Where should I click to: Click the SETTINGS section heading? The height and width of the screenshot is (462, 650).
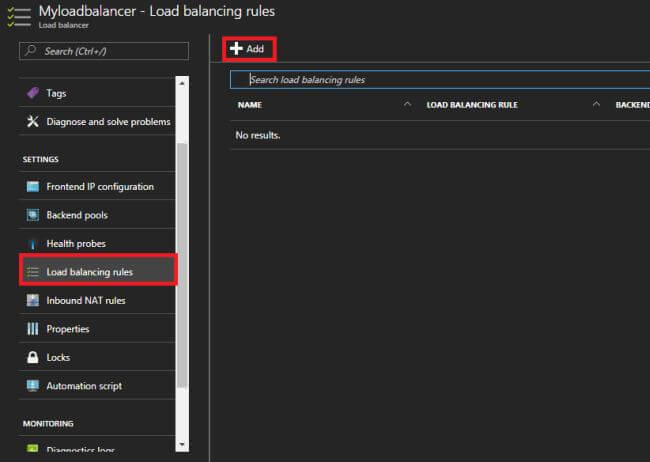coord(41,160)
